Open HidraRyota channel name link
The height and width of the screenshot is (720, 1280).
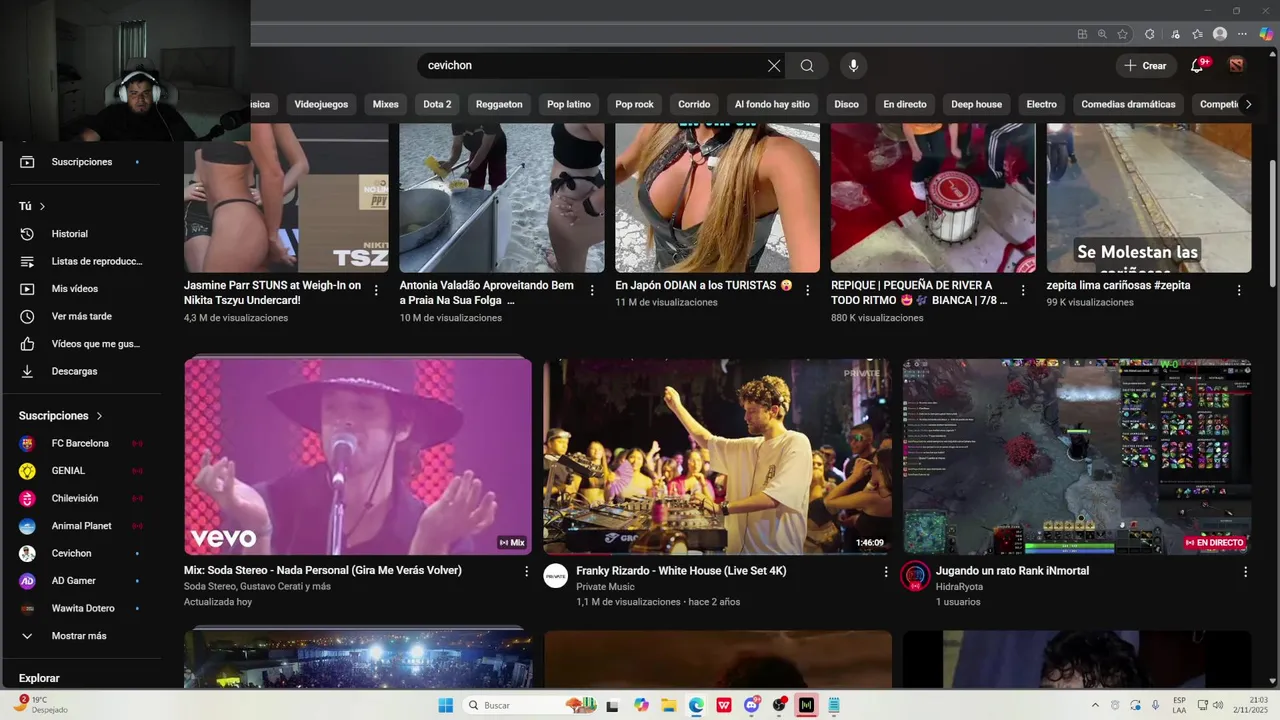pos(959,587)
